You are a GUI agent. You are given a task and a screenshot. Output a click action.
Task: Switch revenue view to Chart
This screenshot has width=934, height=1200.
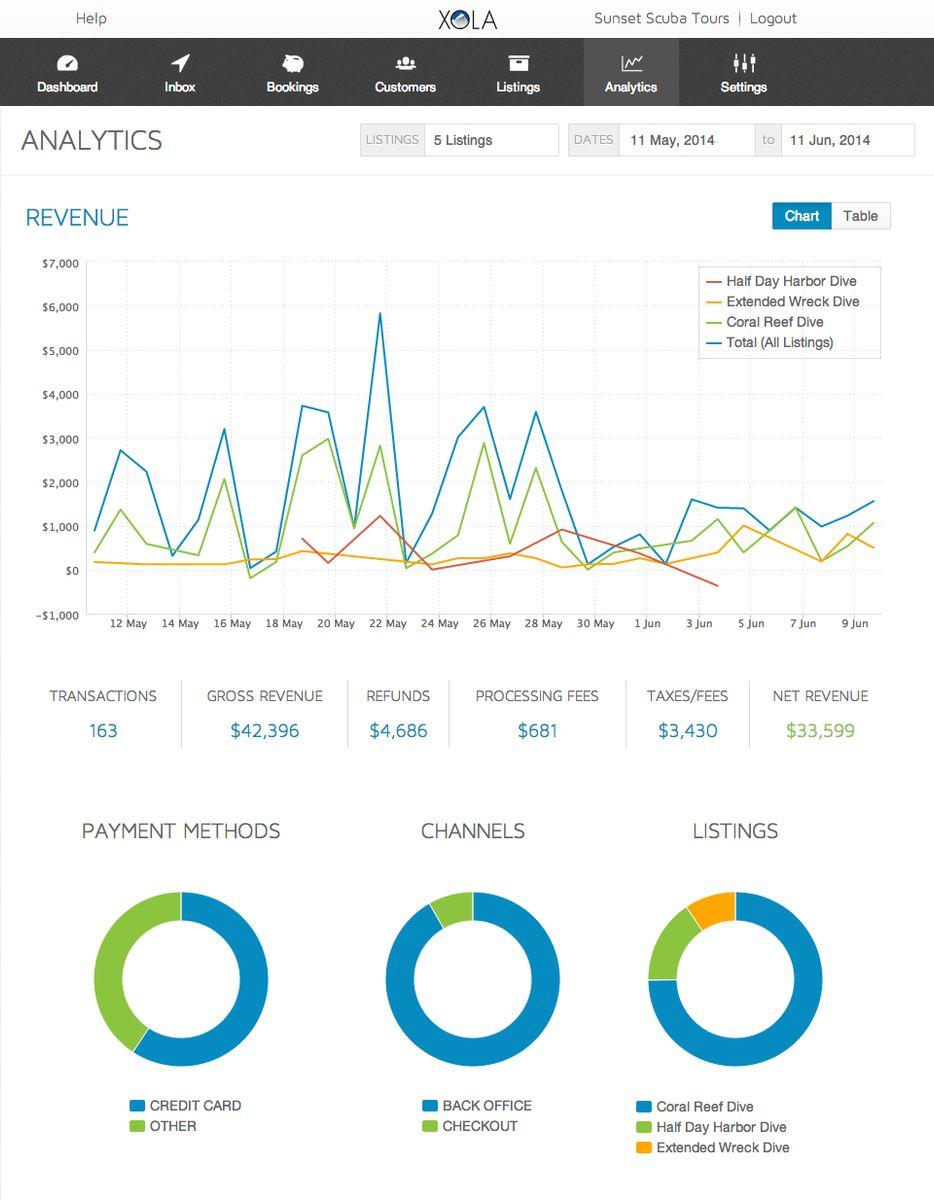coord(802,216)
